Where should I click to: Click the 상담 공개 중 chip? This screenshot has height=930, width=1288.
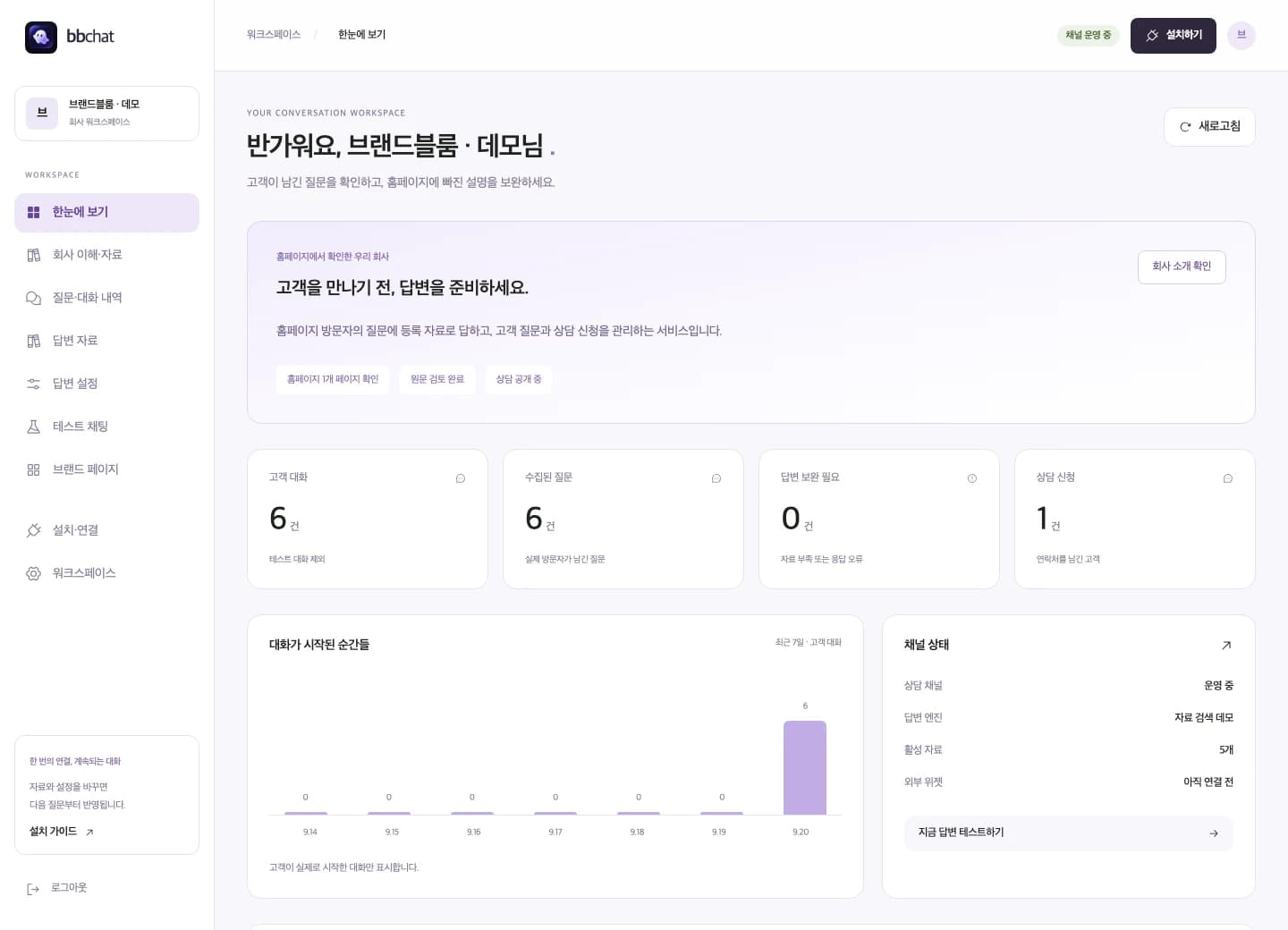click(x=519, y=379)
